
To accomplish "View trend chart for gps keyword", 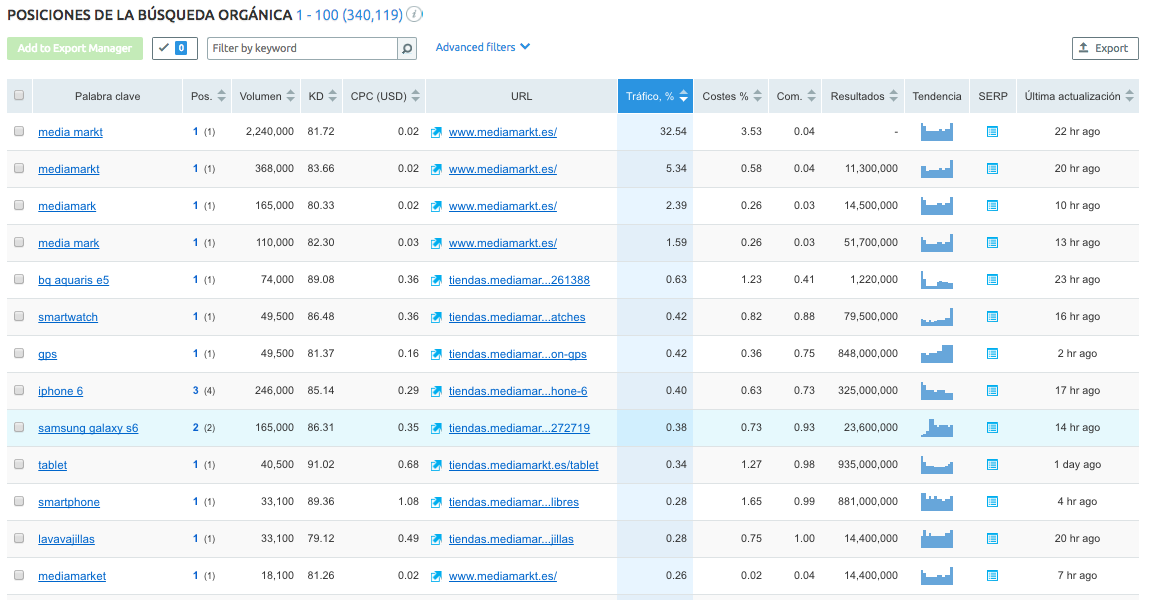I will coord(937,353).
